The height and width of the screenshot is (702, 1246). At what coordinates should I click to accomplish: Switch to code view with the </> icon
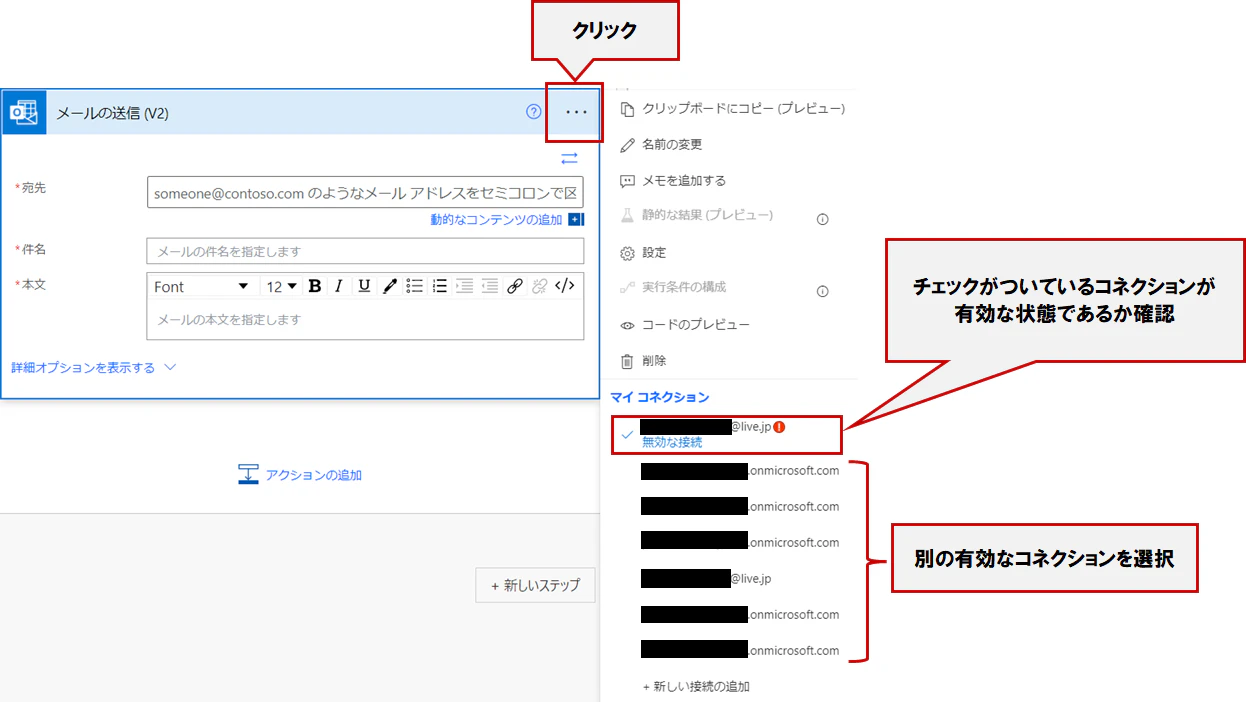[x=565, y=286]
